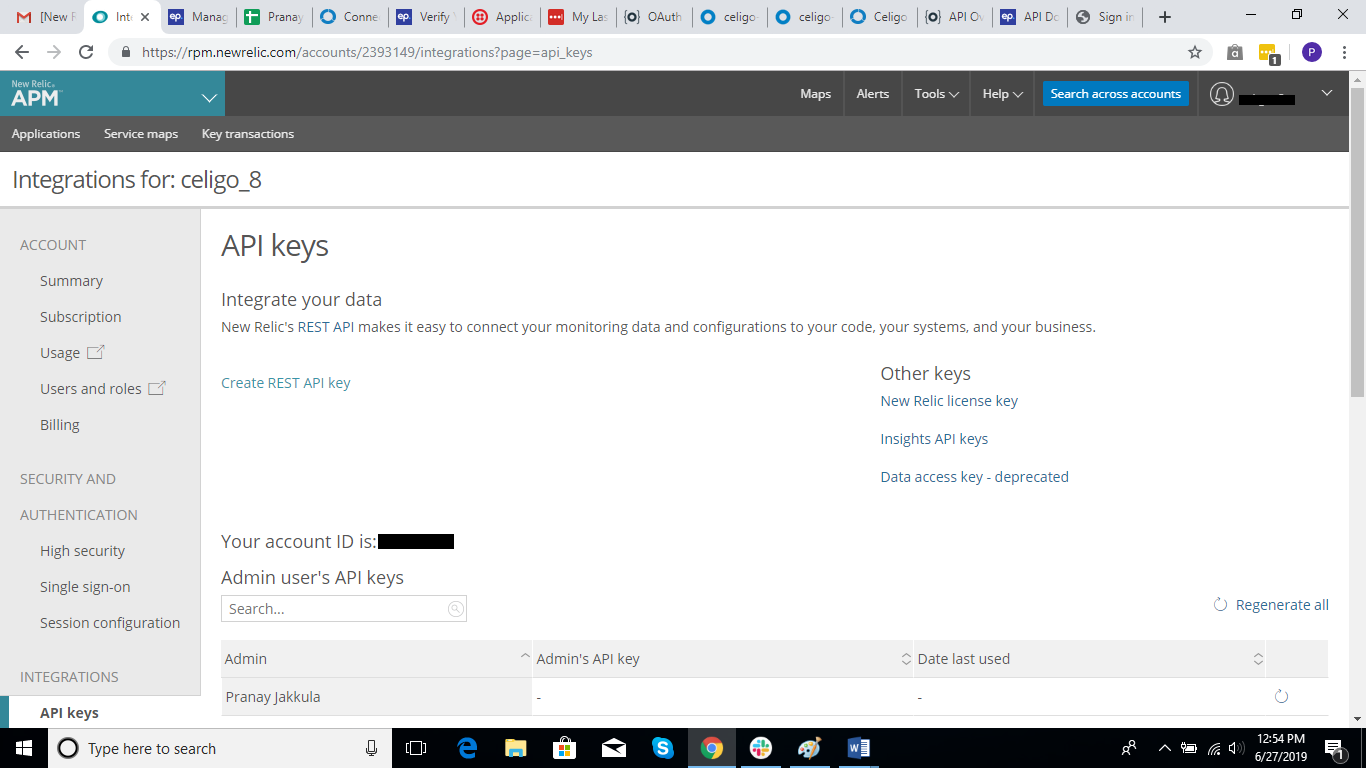This screenshot has height=768, width=1366.
Task: Open Data access key - deprecated link
Action: (x=974, y=477)
